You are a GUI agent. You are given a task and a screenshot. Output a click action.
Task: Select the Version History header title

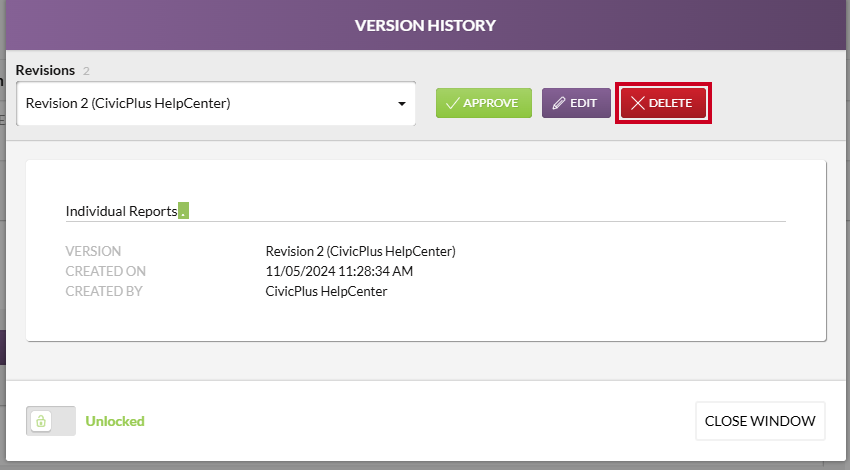click(425, 25)
